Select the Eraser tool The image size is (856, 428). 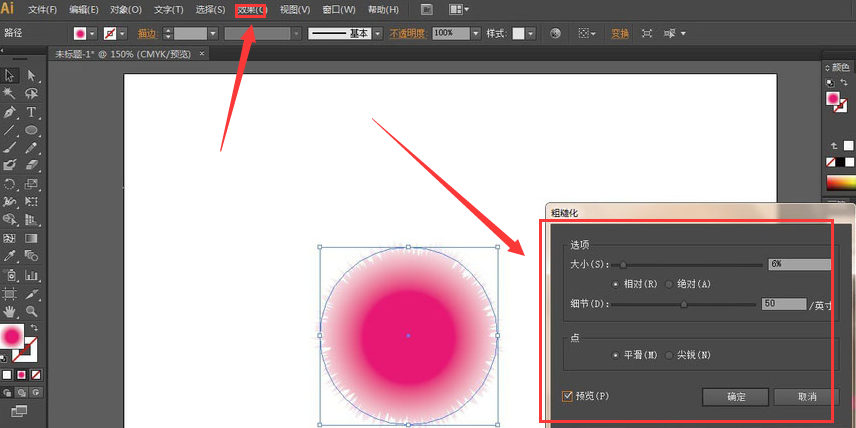(31, 164)
